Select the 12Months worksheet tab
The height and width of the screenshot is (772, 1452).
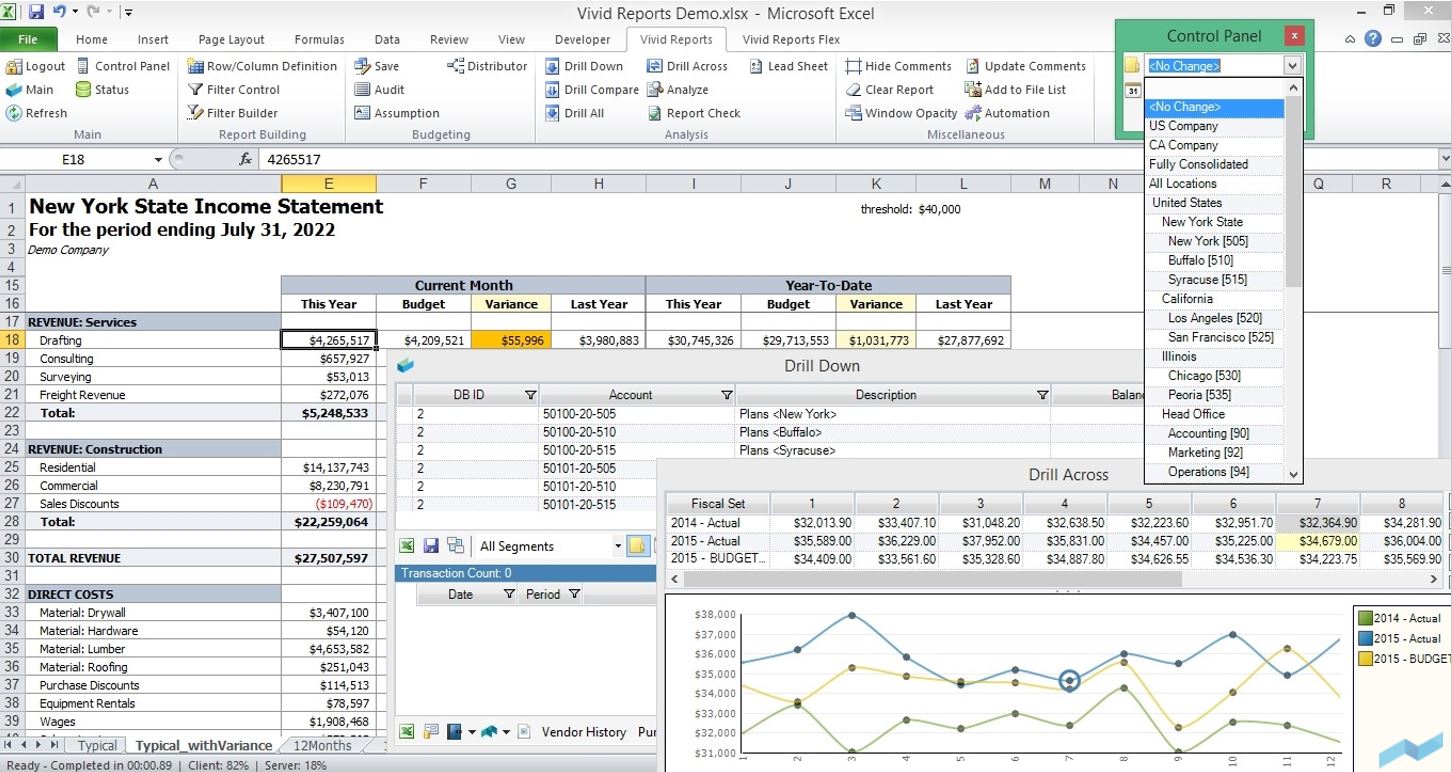coord(322,745)
